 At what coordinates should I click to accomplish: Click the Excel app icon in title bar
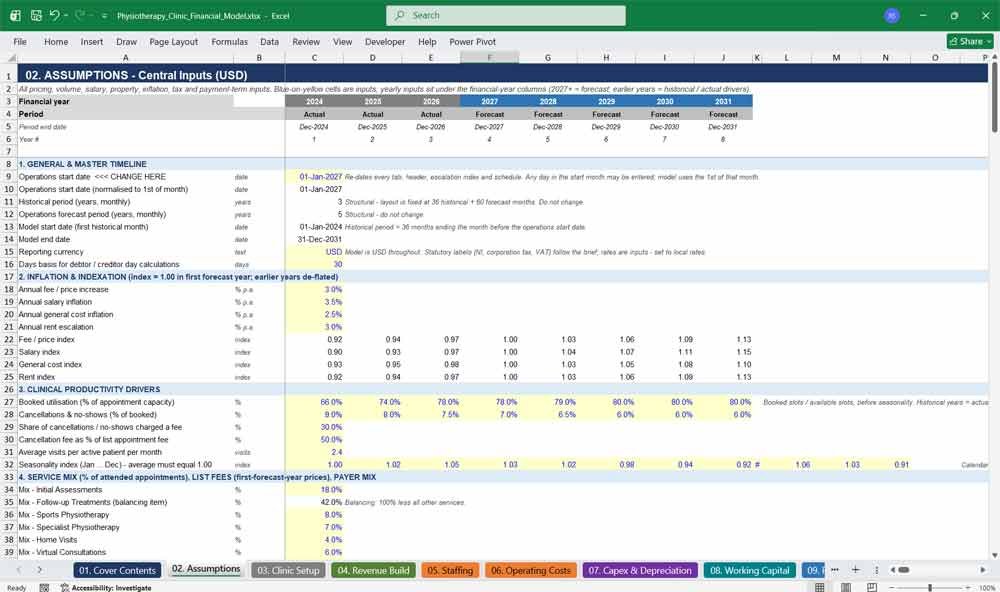tap(15, 15)
